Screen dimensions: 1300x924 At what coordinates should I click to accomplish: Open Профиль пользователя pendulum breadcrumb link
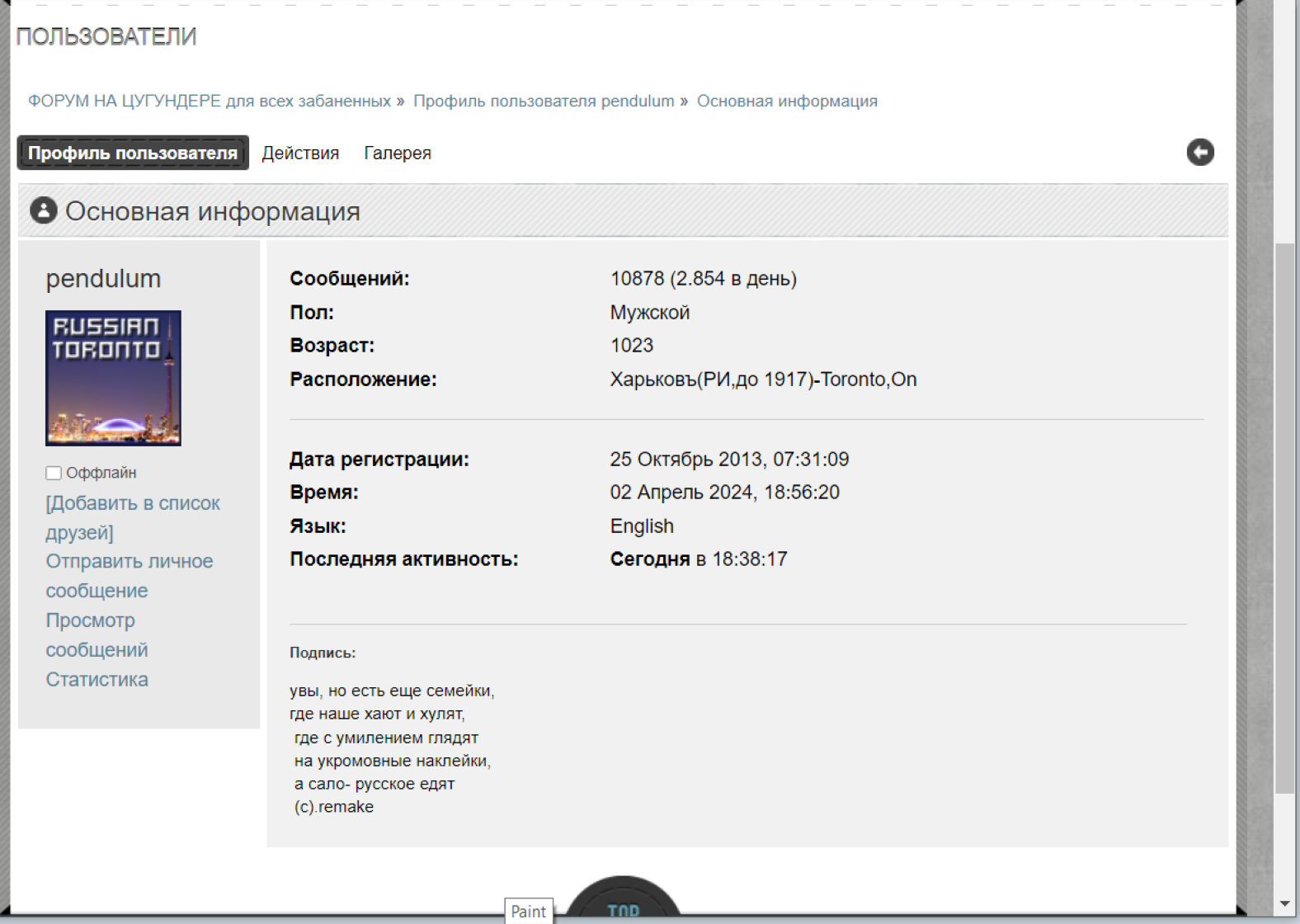(x=544, y=101)
